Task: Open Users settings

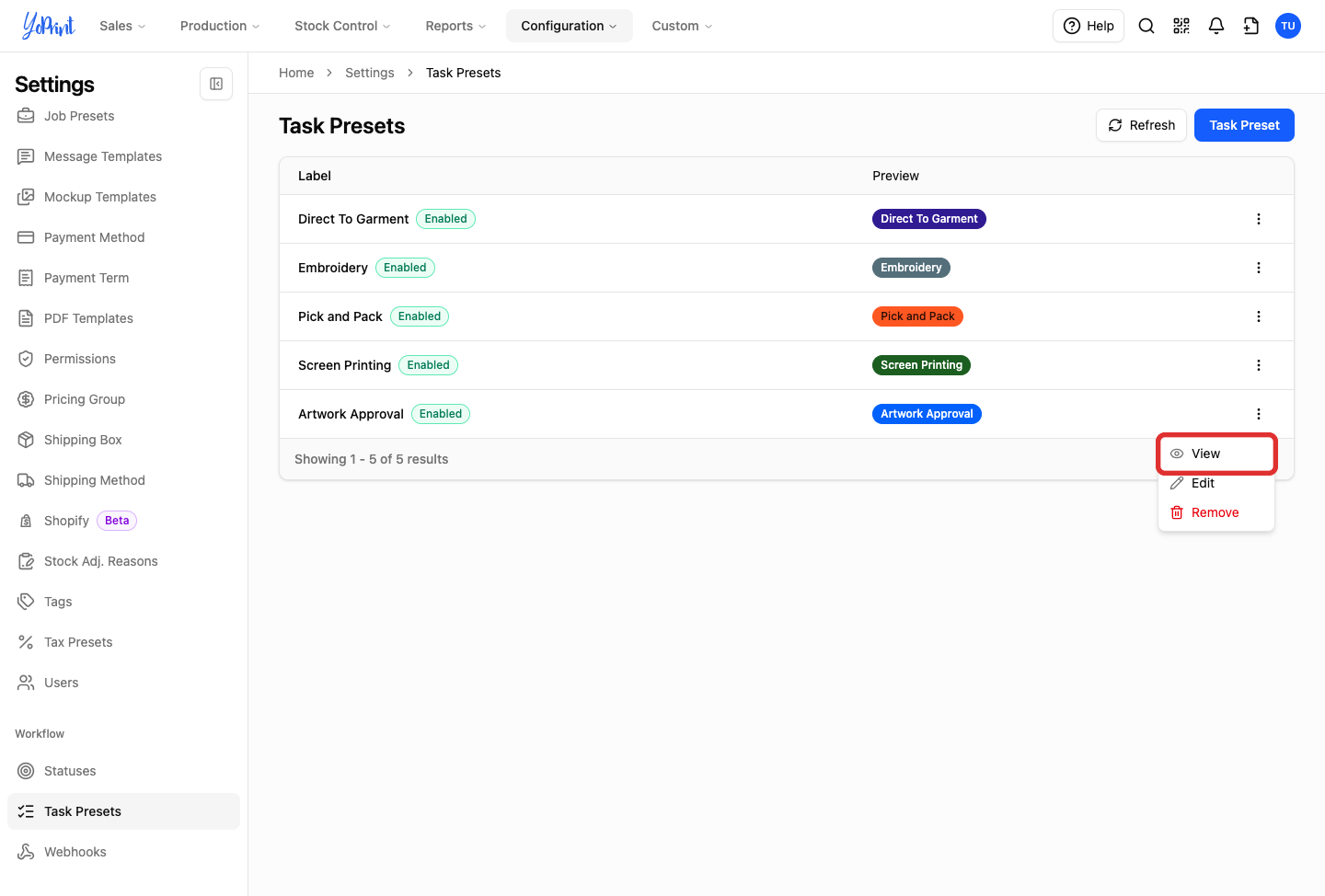Action: point(123,683)
